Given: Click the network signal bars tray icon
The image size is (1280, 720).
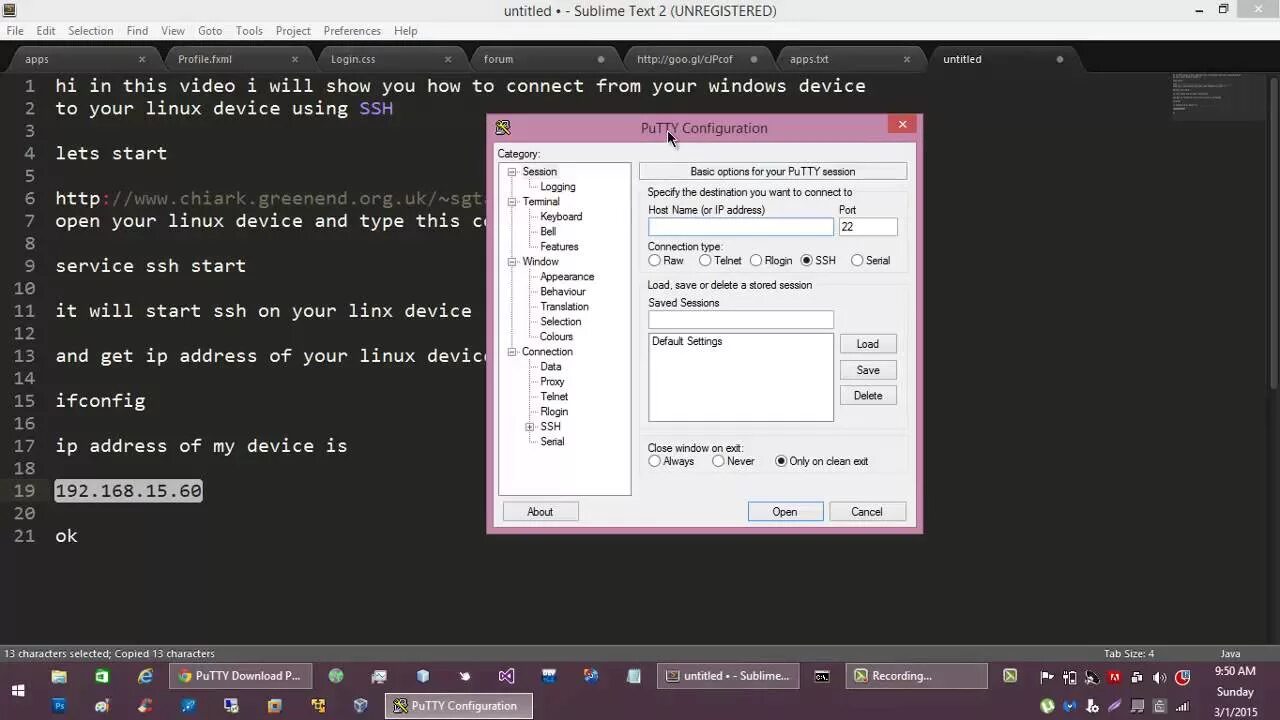Looking at the screenshot, I should 1182,706.
